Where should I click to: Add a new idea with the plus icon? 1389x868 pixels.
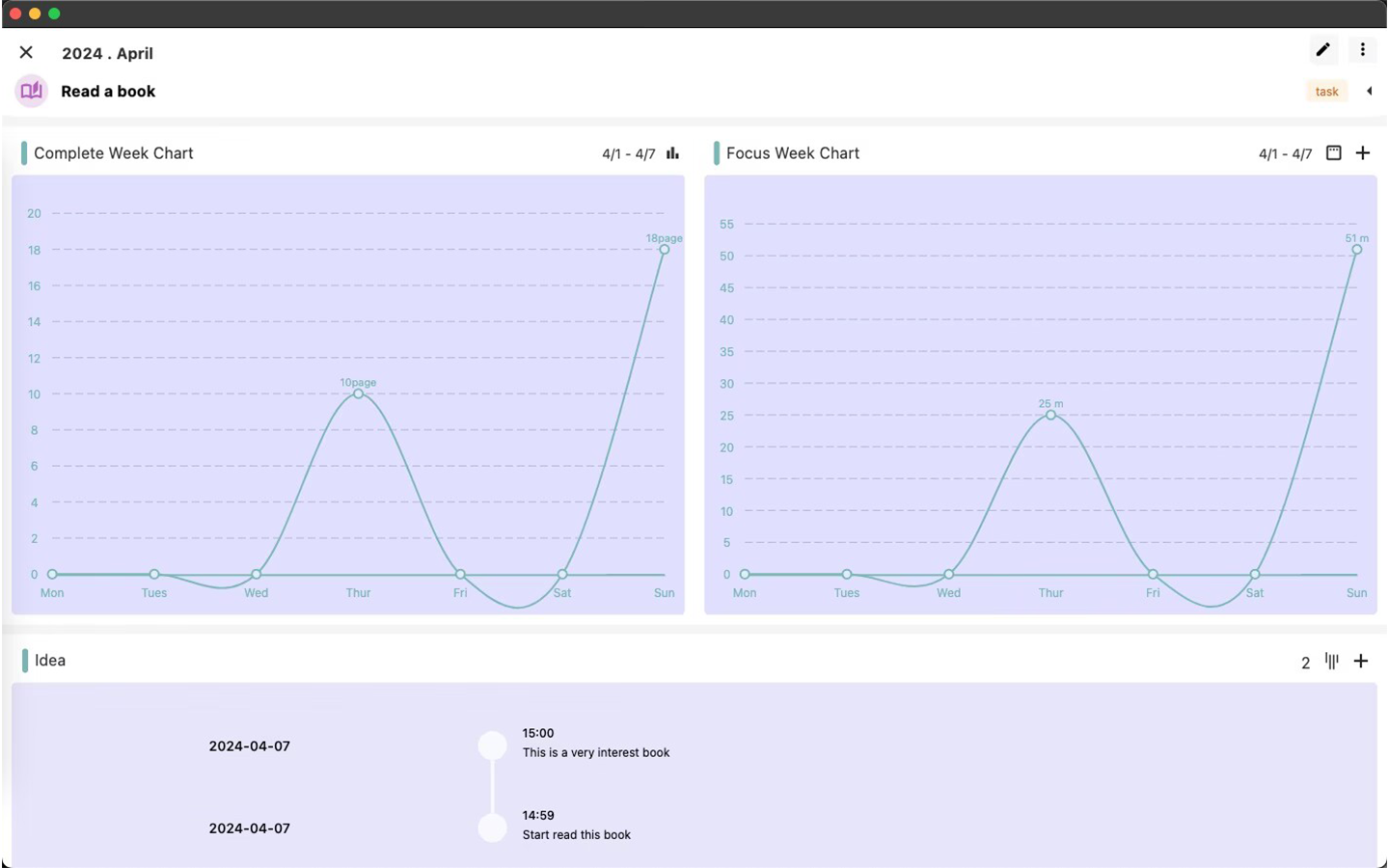[x=1360, y=661]
